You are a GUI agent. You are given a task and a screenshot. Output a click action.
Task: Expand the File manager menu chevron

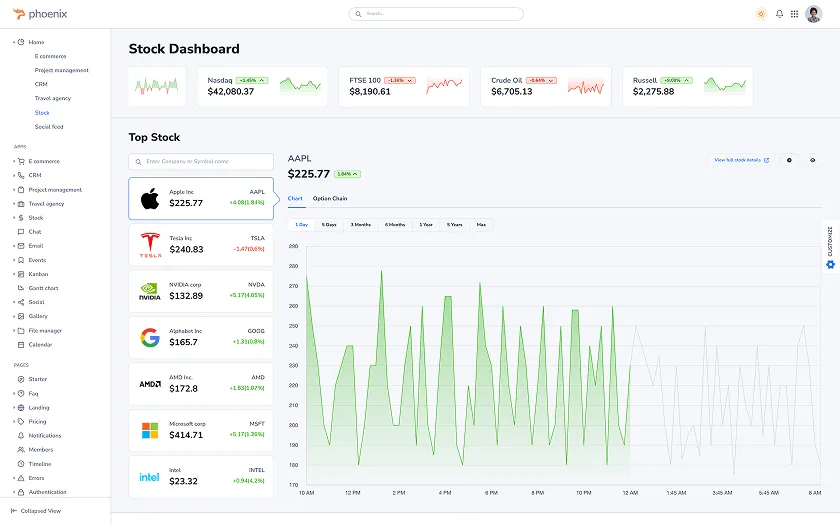pyautogui.click(x=14, y=331)
